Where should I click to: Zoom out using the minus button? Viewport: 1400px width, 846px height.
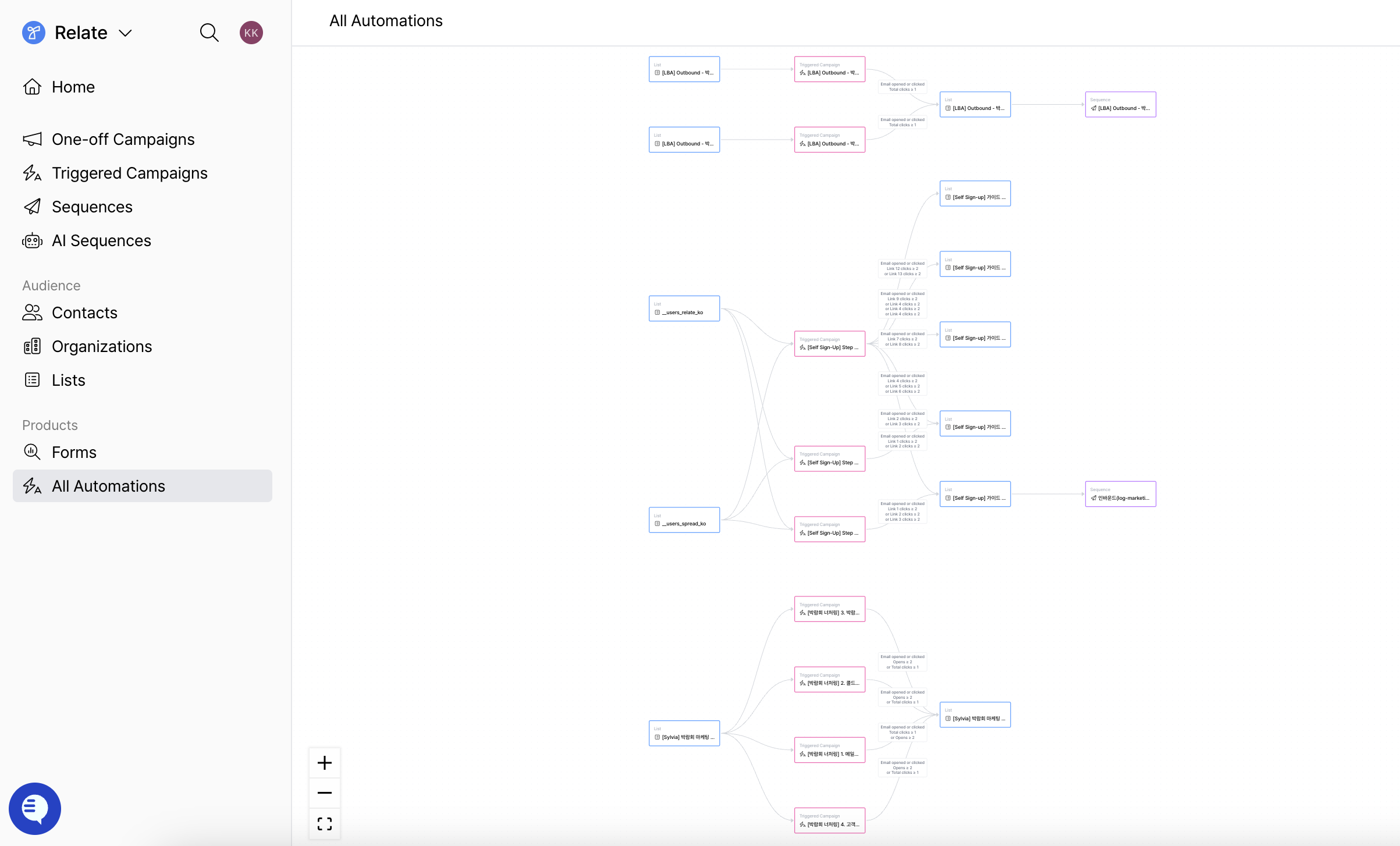tap(324, 792)
